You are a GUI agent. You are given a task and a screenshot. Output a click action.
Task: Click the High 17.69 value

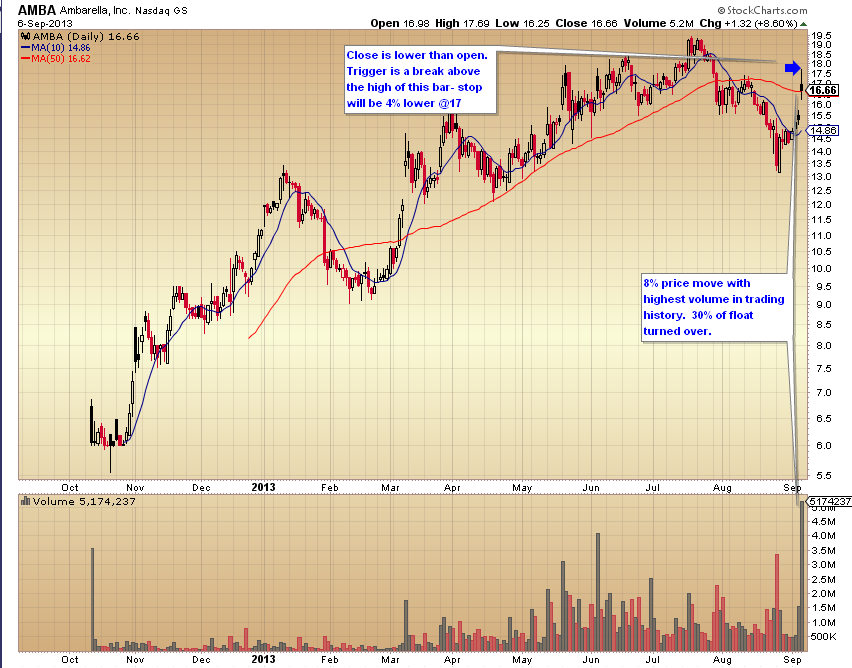(x=462, y=23)
